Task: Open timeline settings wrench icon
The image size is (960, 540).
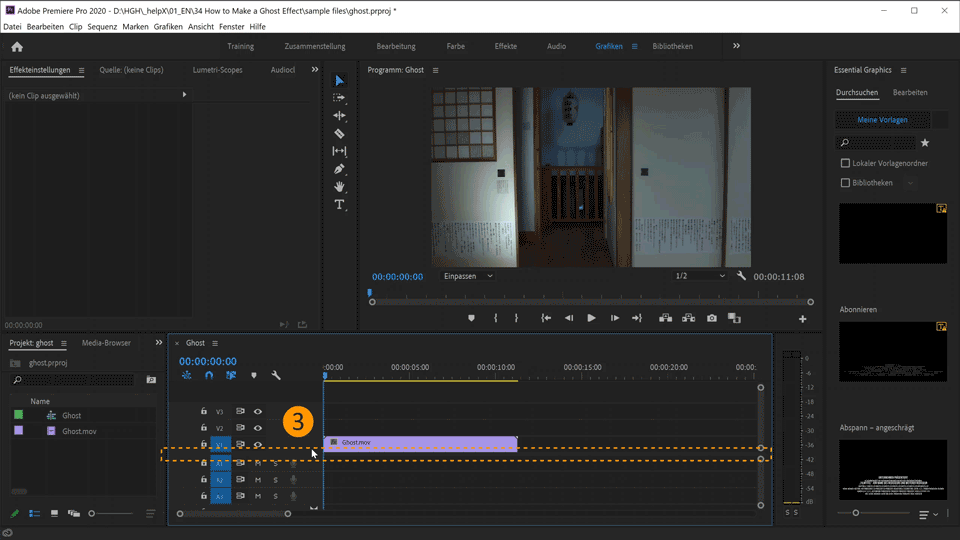Action: pos(276,376)
